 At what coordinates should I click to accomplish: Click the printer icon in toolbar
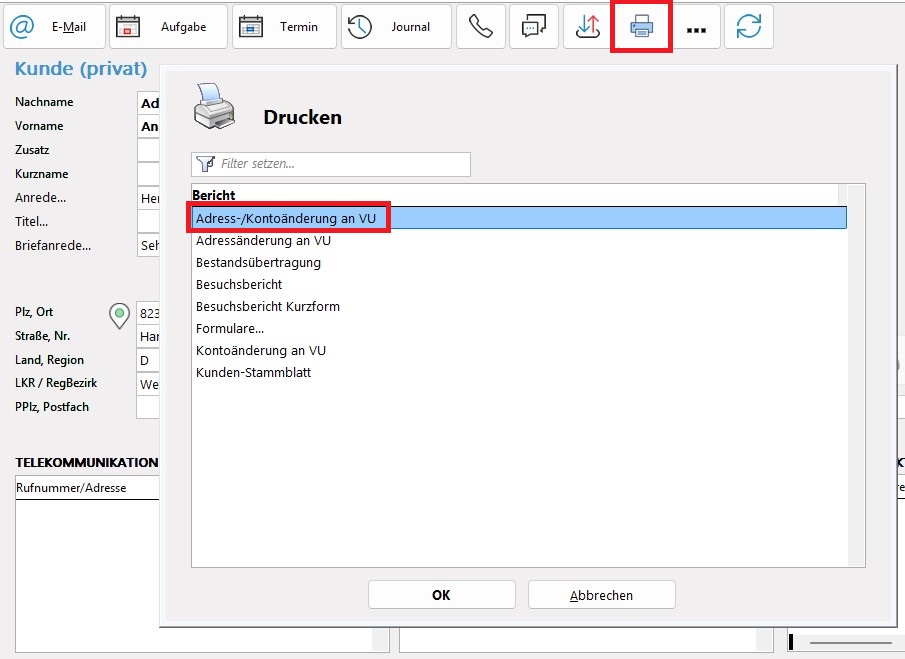coord(641,27)
